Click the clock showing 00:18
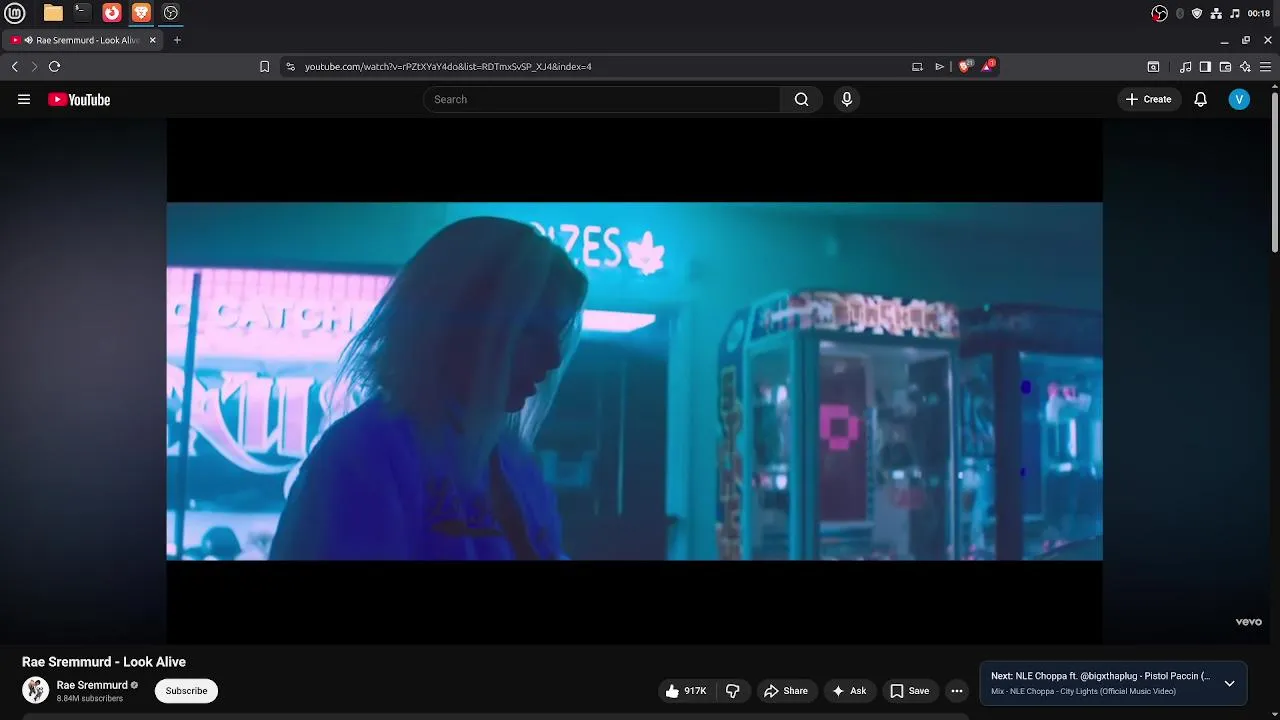The height and width of the screenshot is (720, 1280). tap(1259, 13)
